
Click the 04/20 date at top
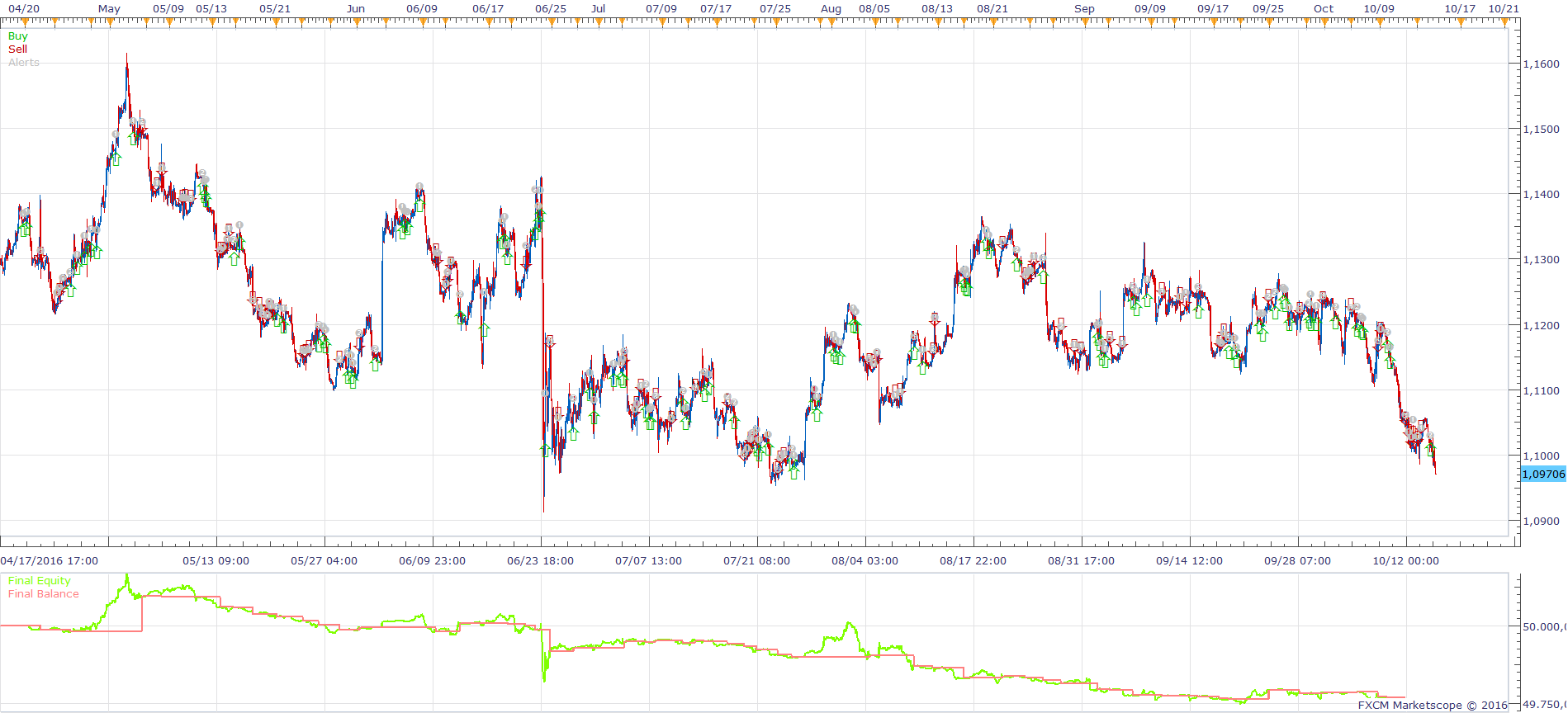click(24, 9)
